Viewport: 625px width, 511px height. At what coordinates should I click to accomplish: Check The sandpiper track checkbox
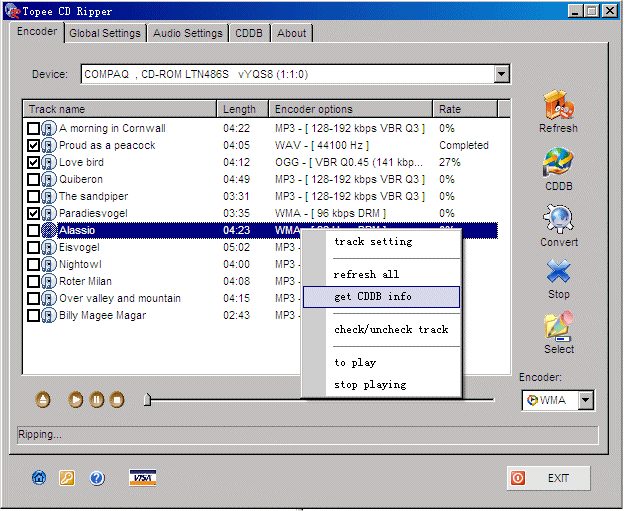click(33, 196)
